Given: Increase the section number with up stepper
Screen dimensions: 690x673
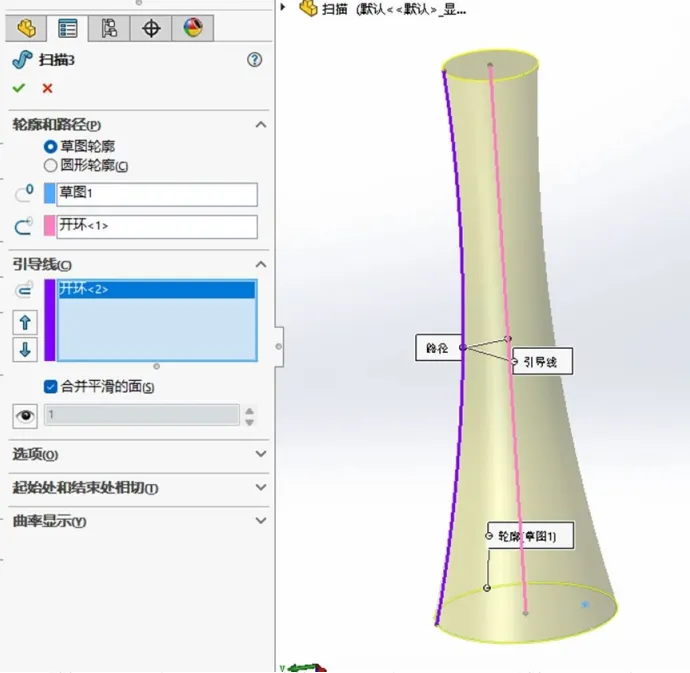Looking at the screenshot, I should point(250,411).
